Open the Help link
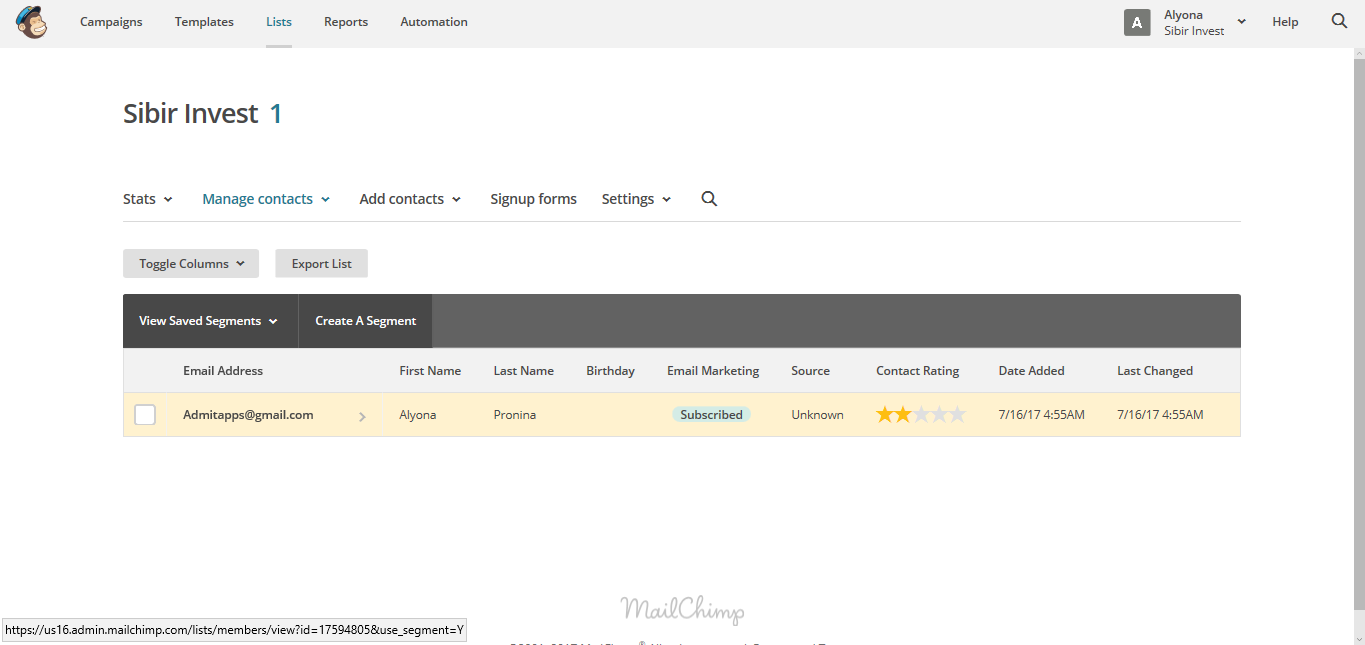The width and height of the screenshot is (1365, 645). pyautogui.click(x=1286, y=21)
